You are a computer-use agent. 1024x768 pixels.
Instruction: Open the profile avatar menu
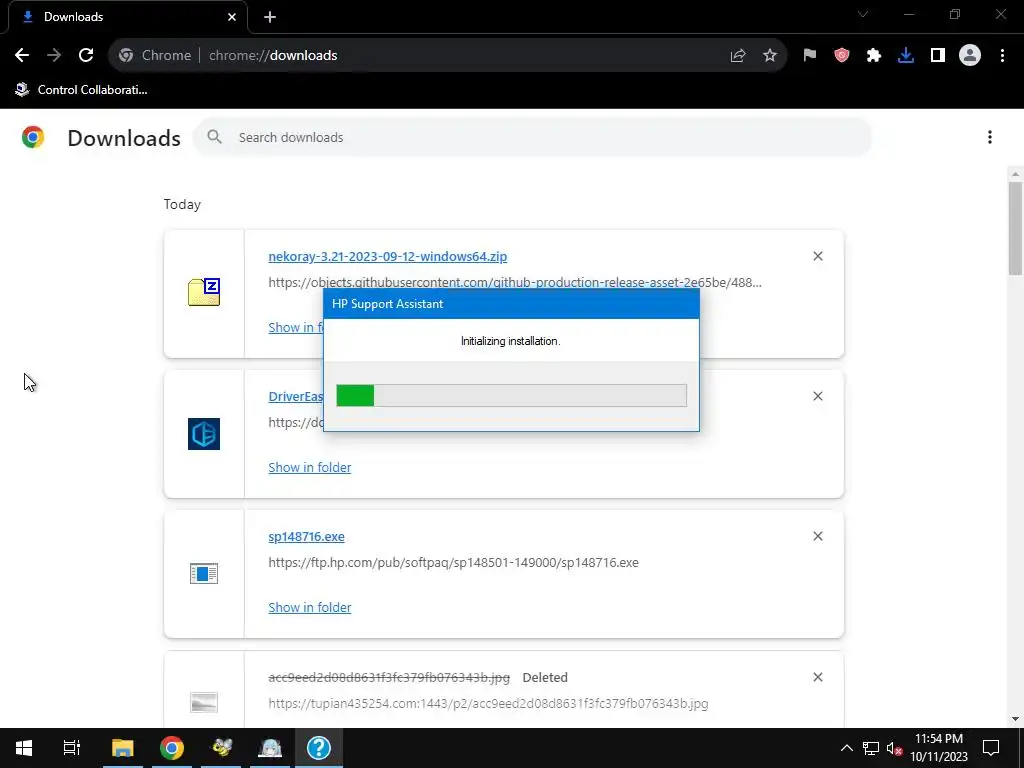tap(970, 56)
